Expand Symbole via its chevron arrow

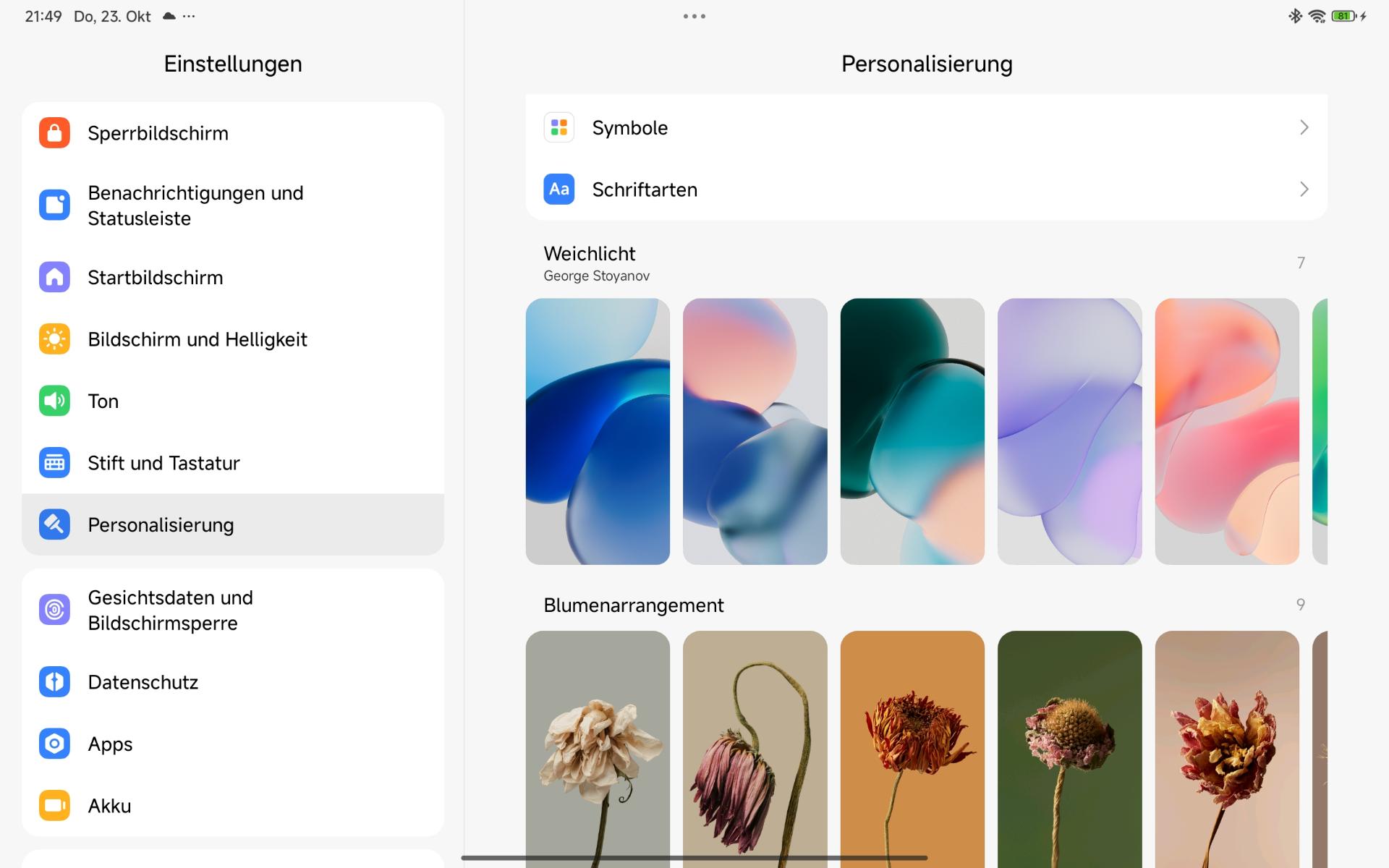1304,127
